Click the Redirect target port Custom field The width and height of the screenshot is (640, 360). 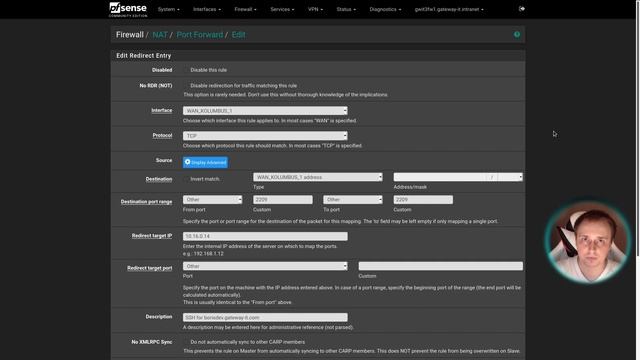click(440, 266)
